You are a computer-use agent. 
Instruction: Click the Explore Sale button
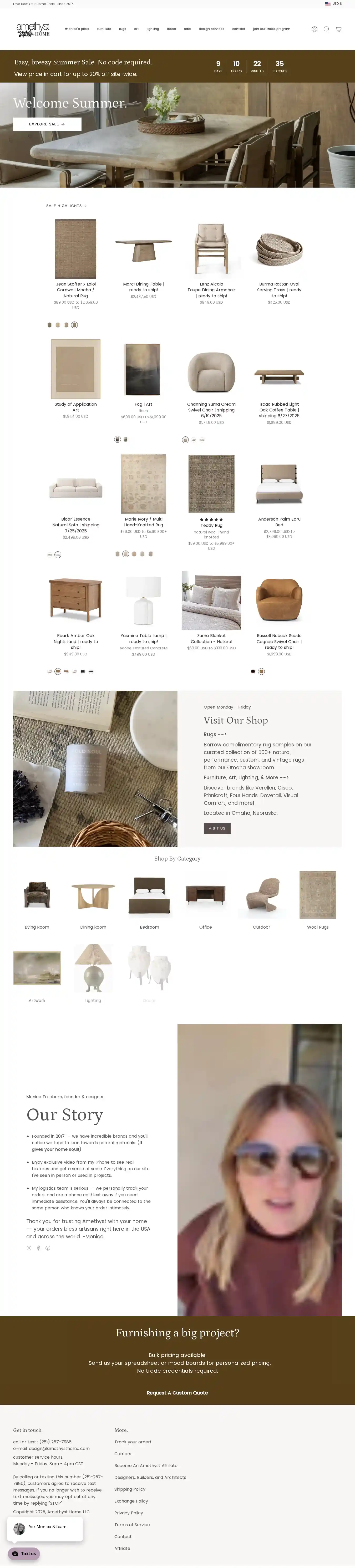[x=47, y=124]
